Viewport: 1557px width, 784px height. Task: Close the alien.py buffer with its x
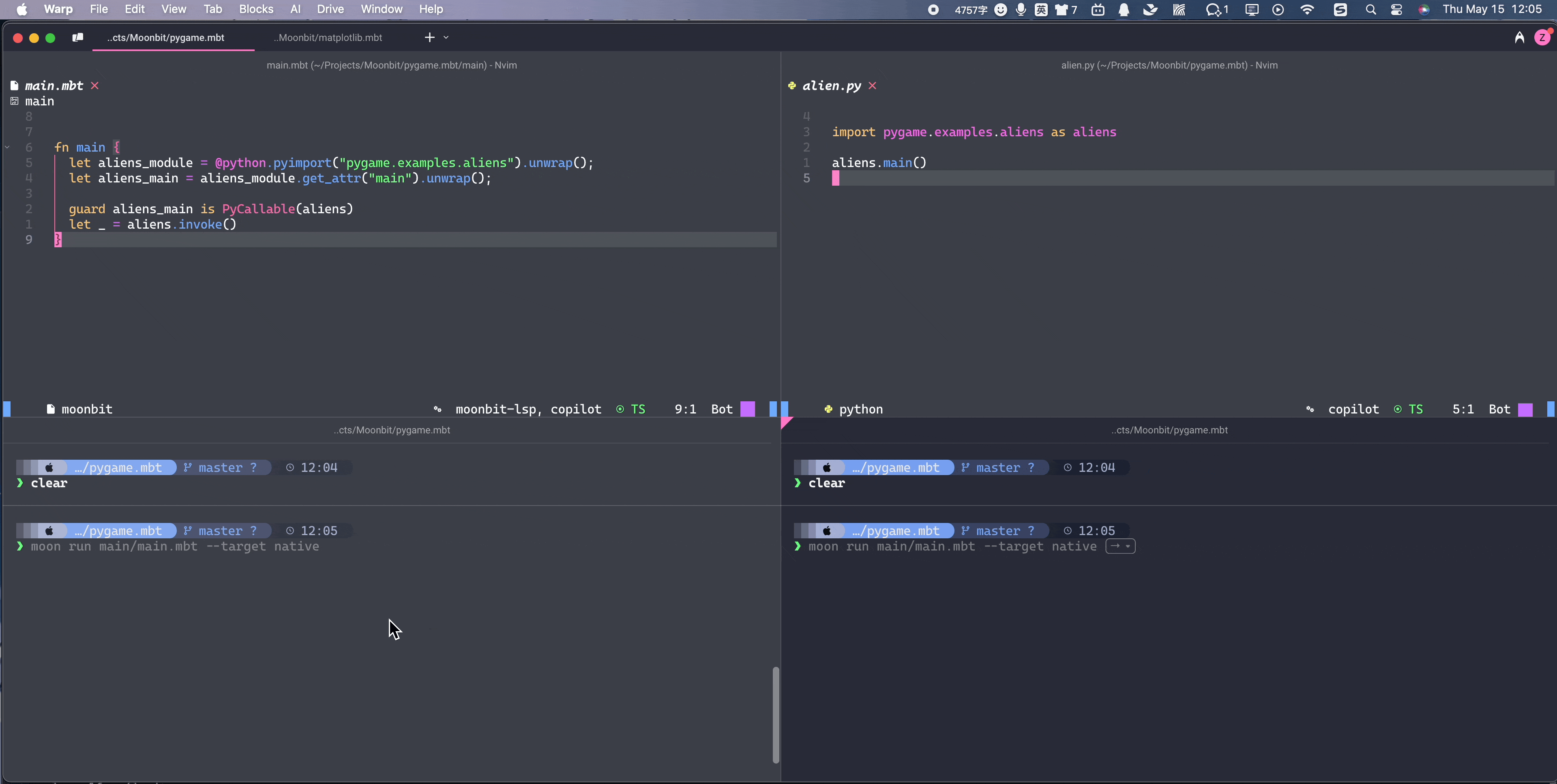873,85
